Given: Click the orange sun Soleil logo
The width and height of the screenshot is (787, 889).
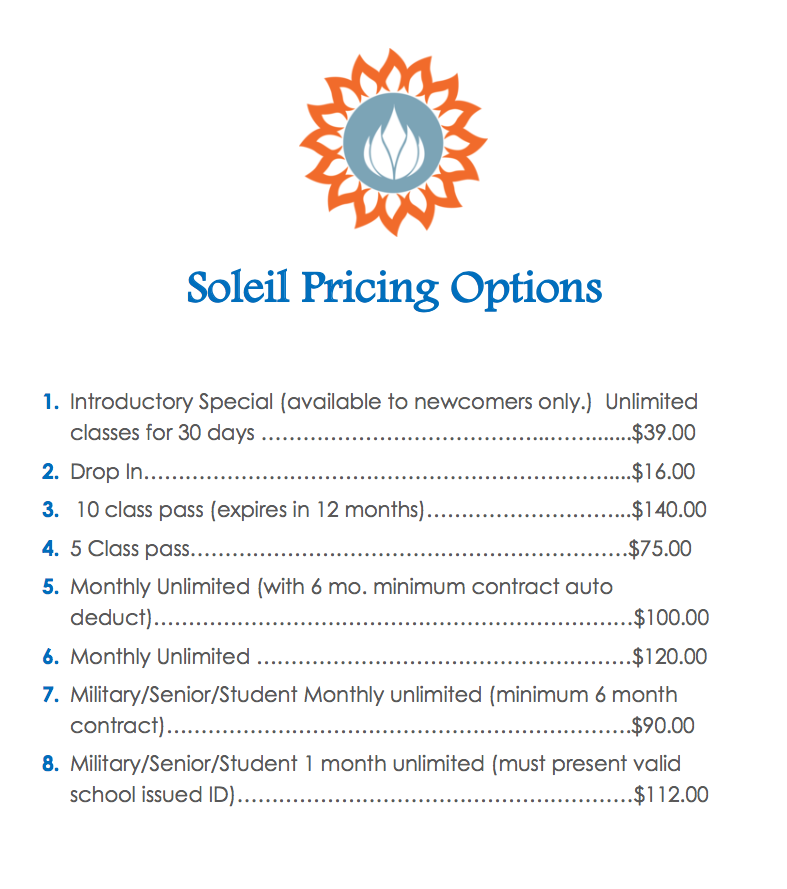Looking at the screenshot, I should pyautogui.click(x=393, y=142).
